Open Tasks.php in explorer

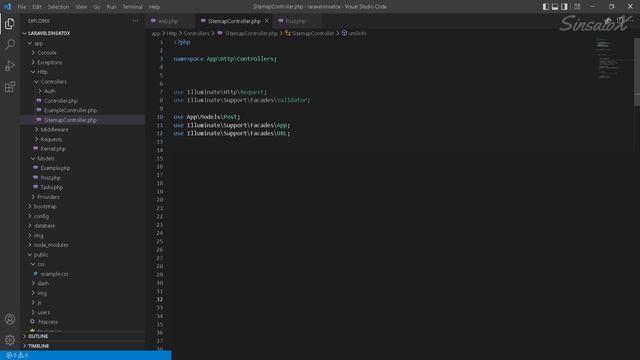52,187
